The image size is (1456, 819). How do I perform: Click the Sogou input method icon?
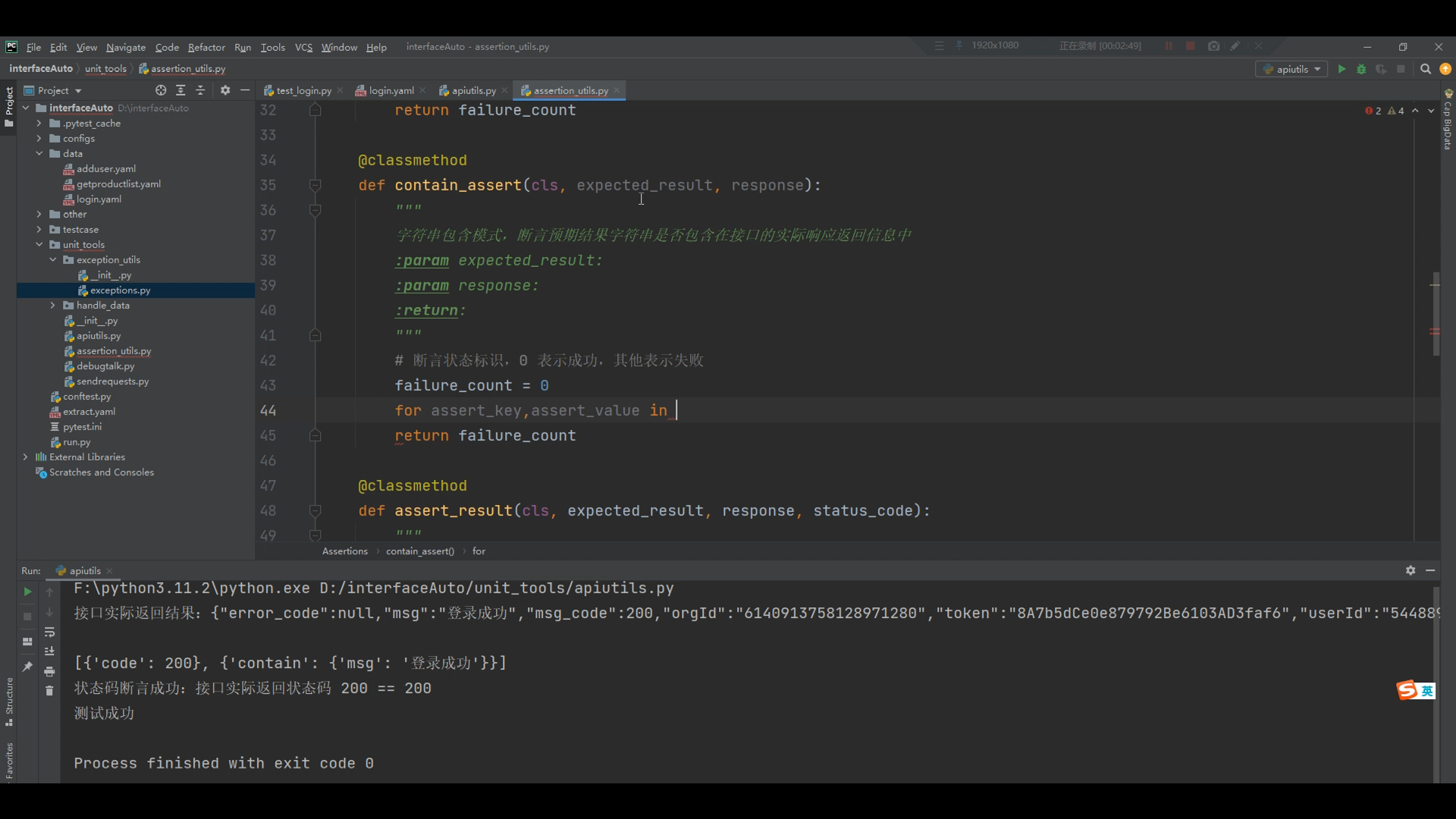(x=1407, y=690)
